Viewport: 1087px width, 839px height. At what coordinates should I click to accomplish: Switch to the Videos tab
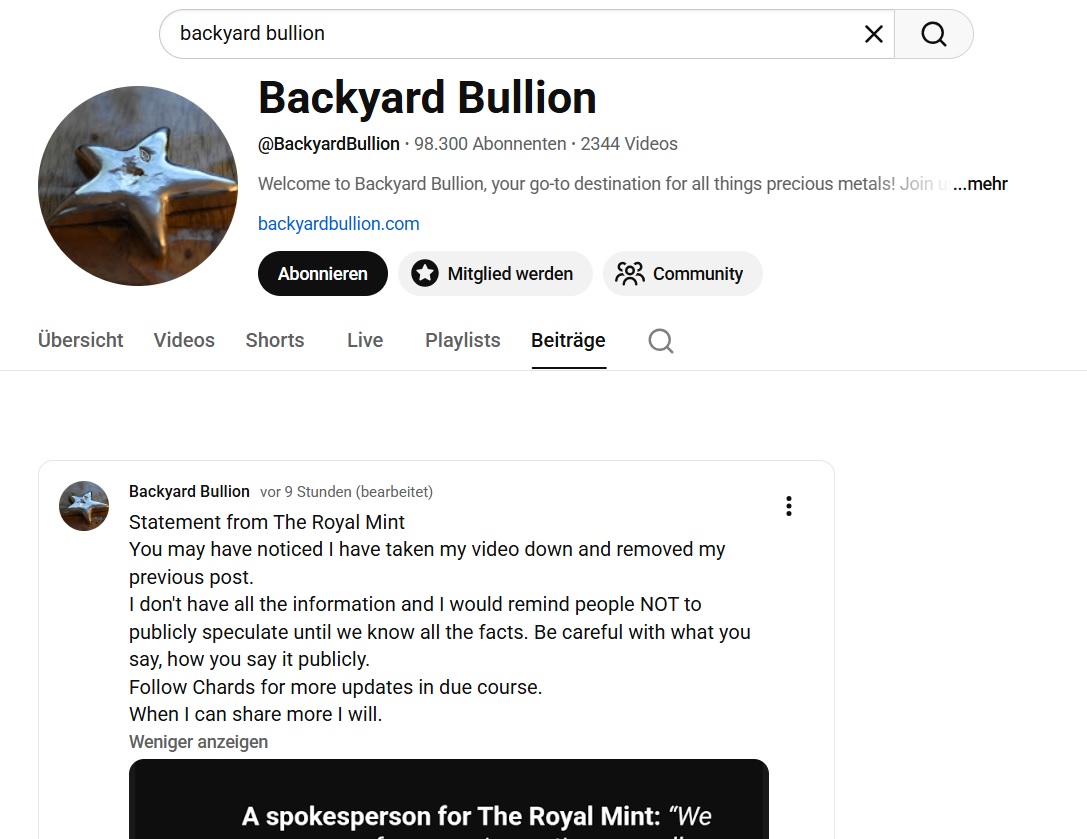pos(184,340)
